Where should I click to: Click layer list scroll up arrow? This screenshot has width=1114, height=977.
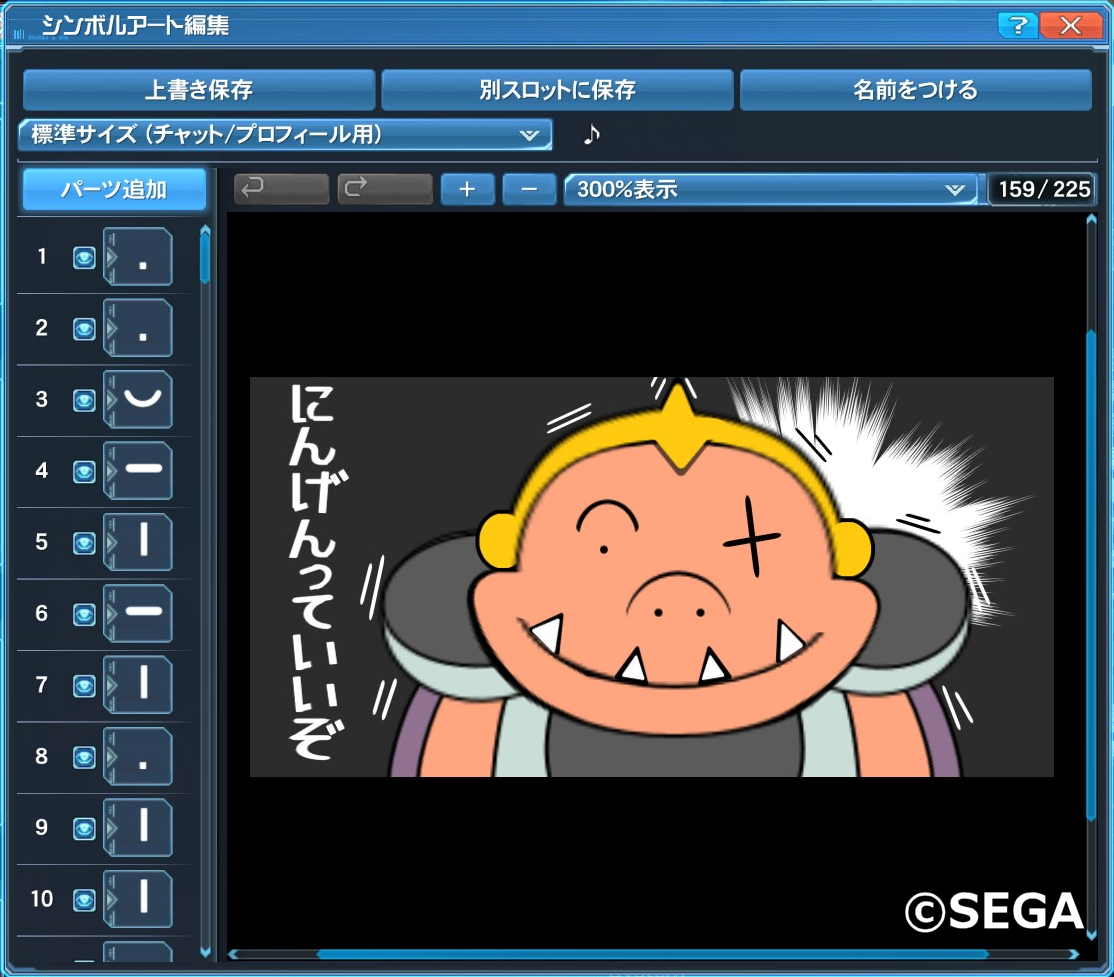coord(205,229)
